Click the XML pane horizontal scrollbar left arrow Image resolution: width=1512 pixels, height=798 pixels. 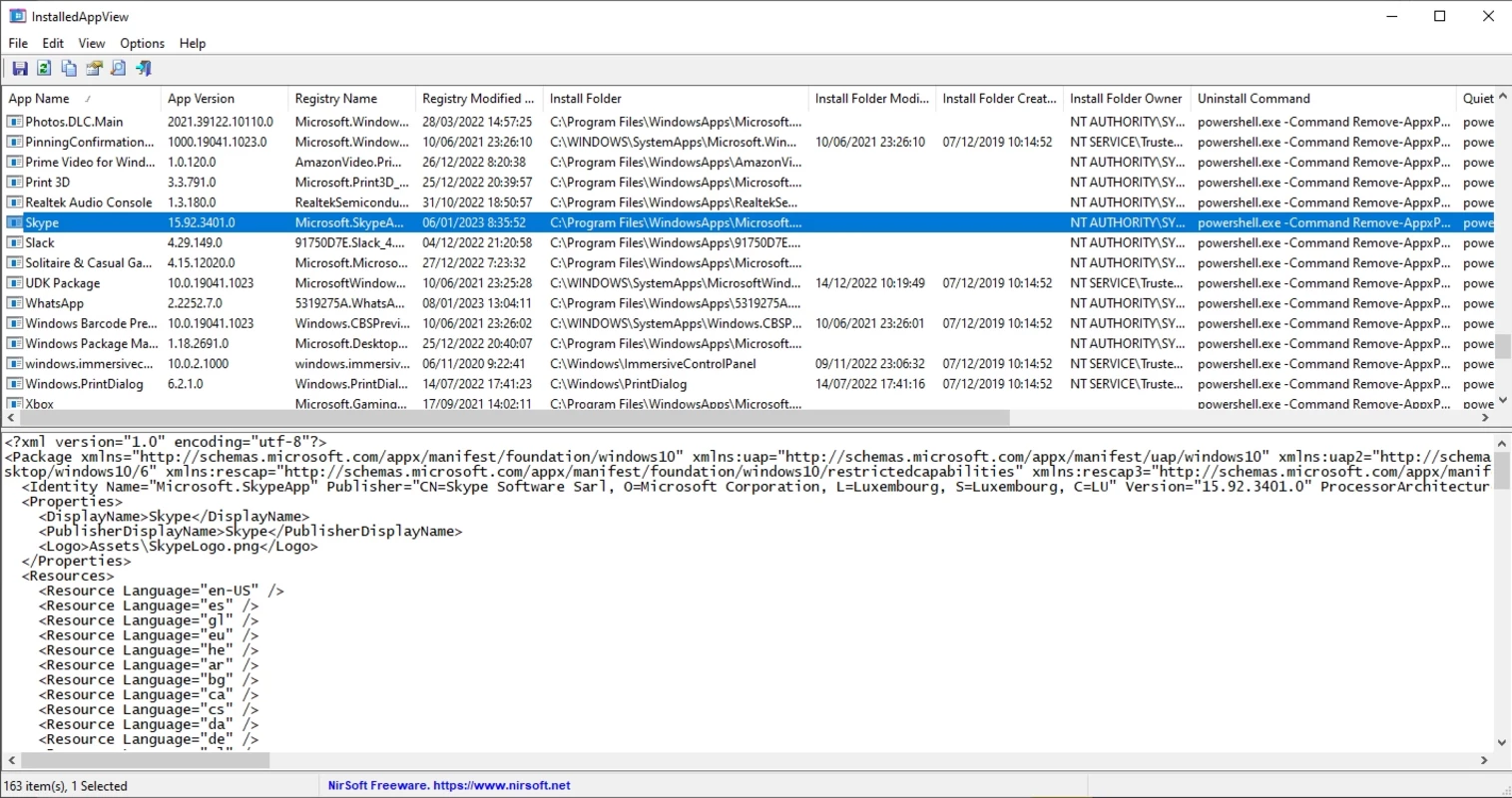click(11, 760)
